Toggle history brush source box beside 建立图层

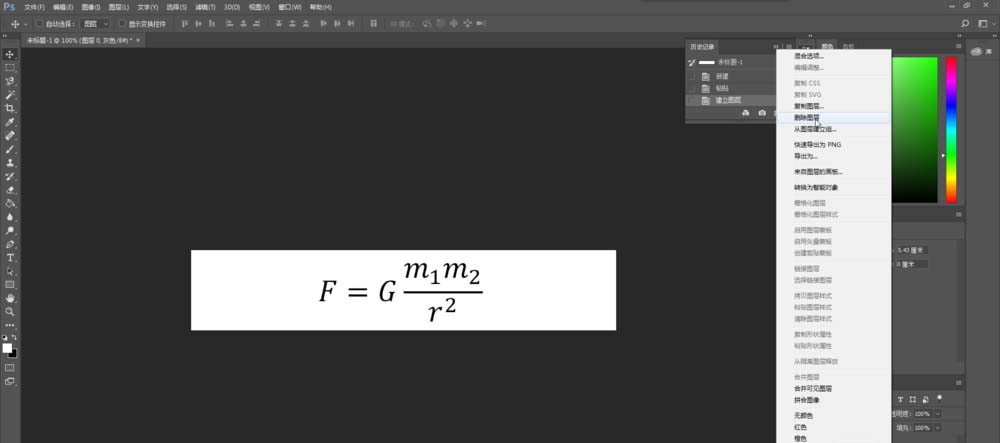[x=692, y=101]
